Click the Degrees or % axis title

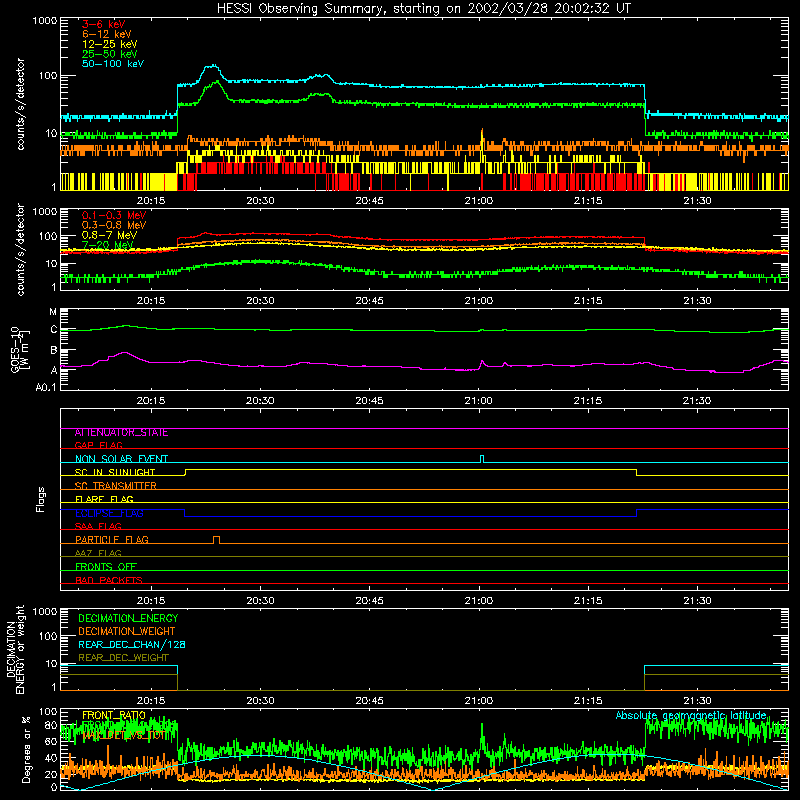click(26, 749)
